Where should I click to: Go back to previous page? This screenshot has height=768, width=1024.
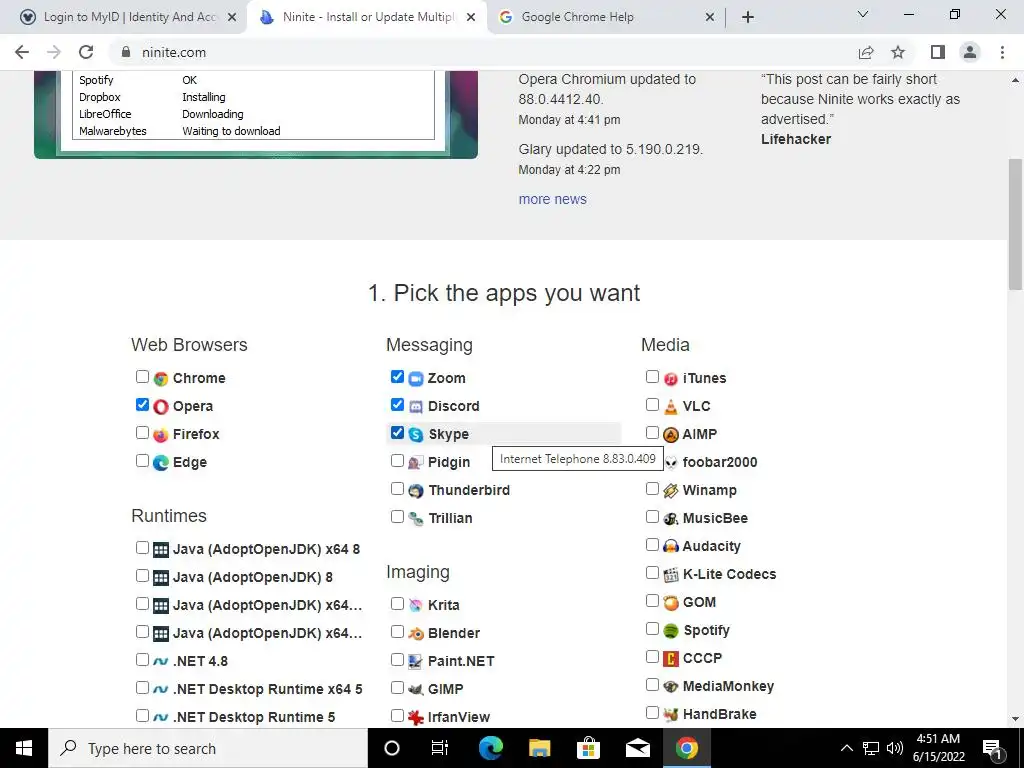(22, 52)
